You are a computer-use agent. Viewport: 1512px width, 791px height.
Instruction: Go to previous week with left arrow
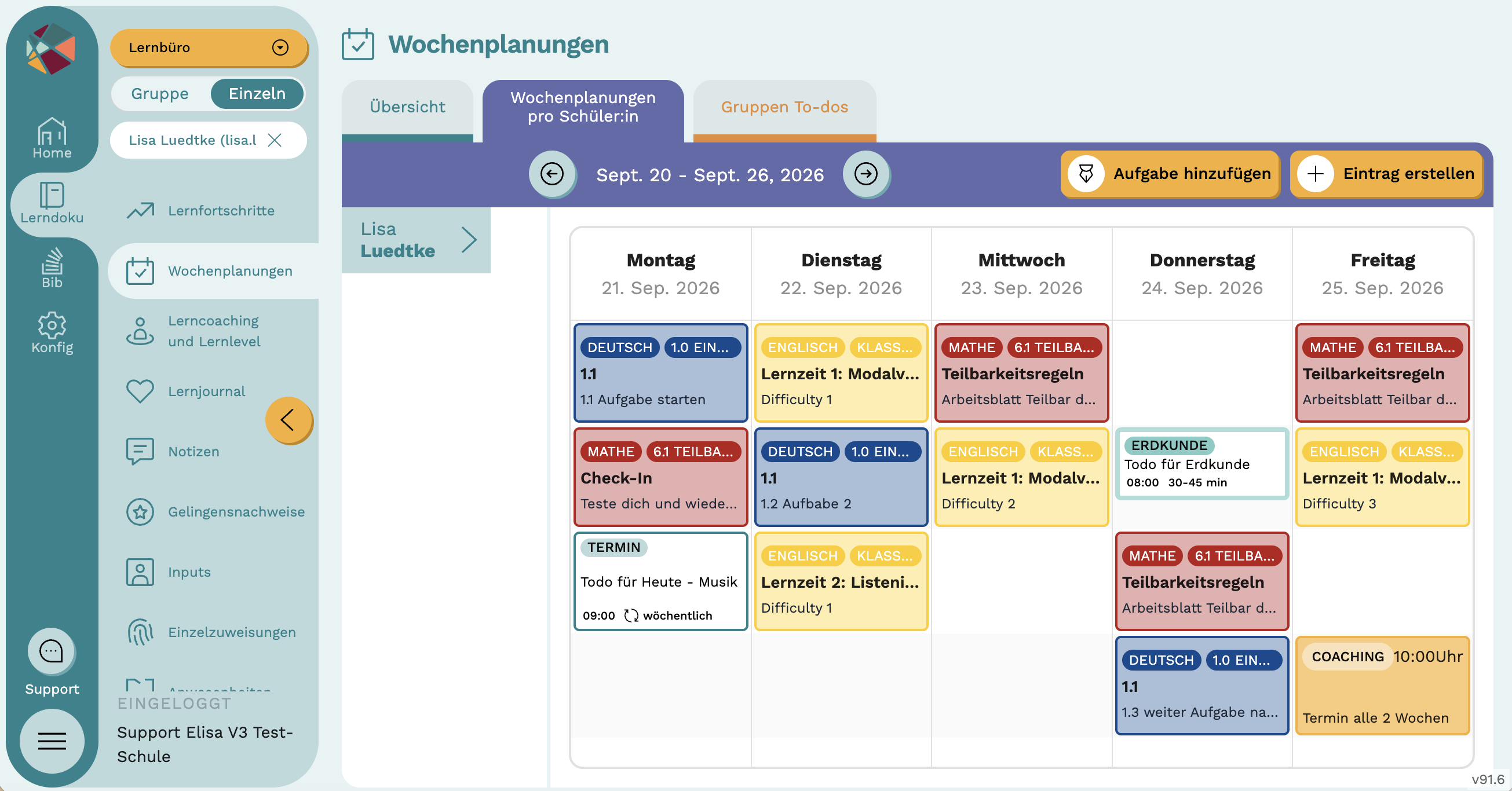(x=551, y=174)
